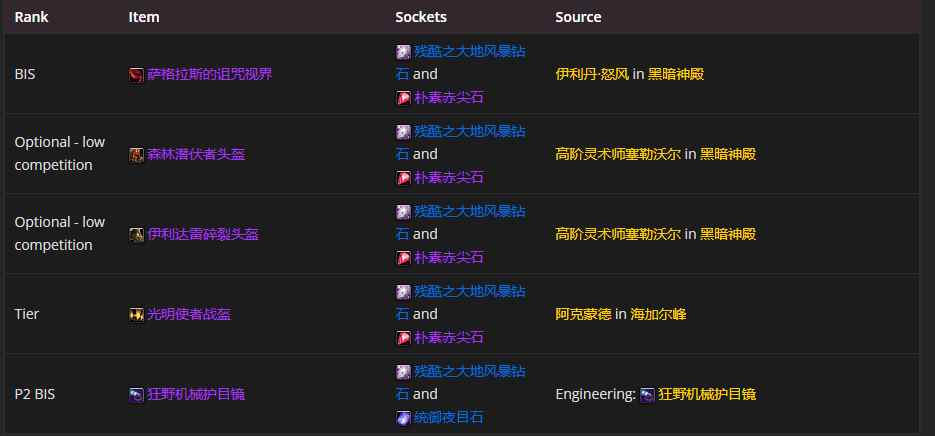Screen dimensions: 935x436
Task: Click the 光明使者战盔 item icon
Action: (137, 314)
